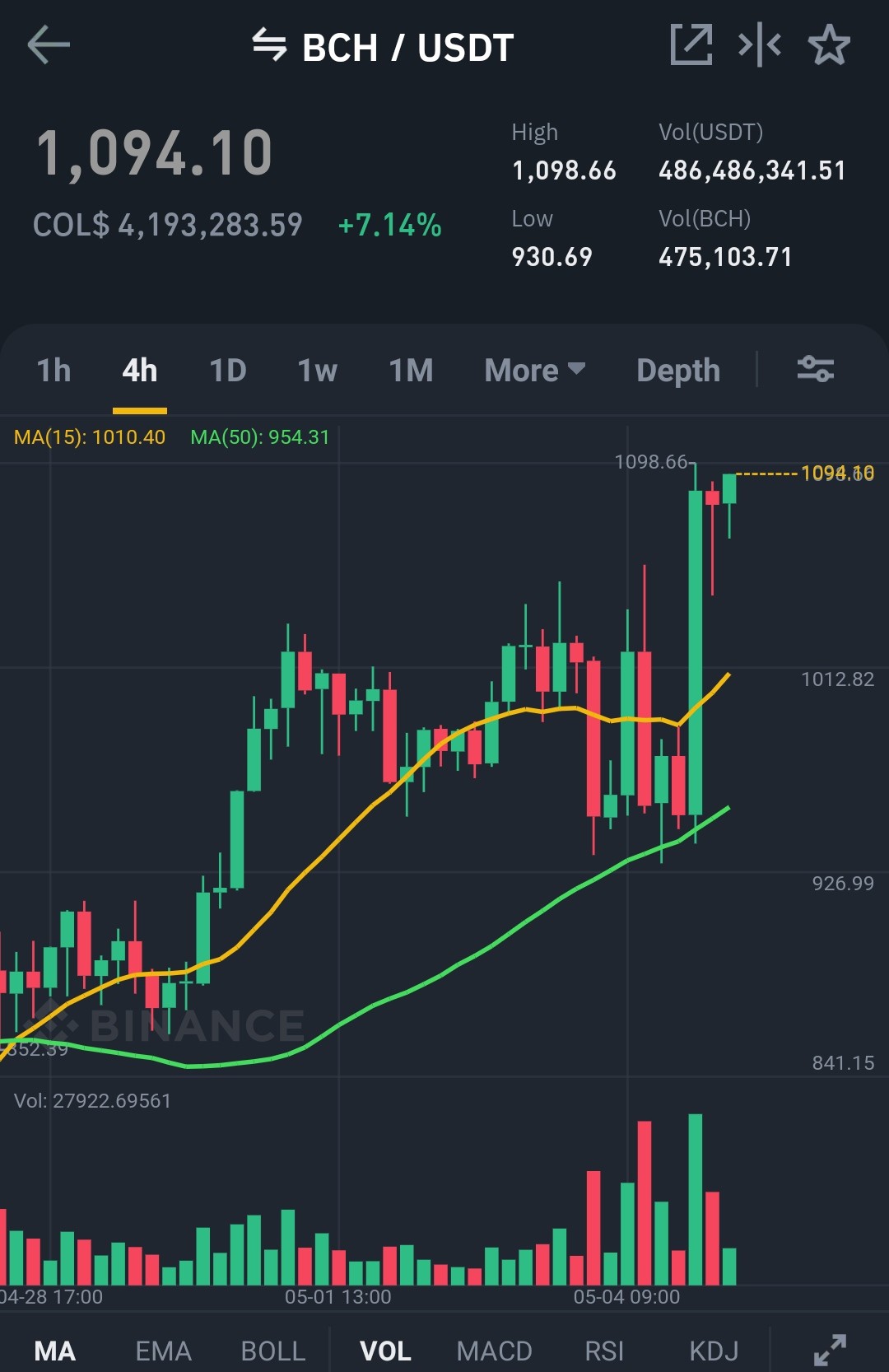Open the chart settings sliders icon
This screenshot has height=1372, width=889.
click(x=816, y=369)
